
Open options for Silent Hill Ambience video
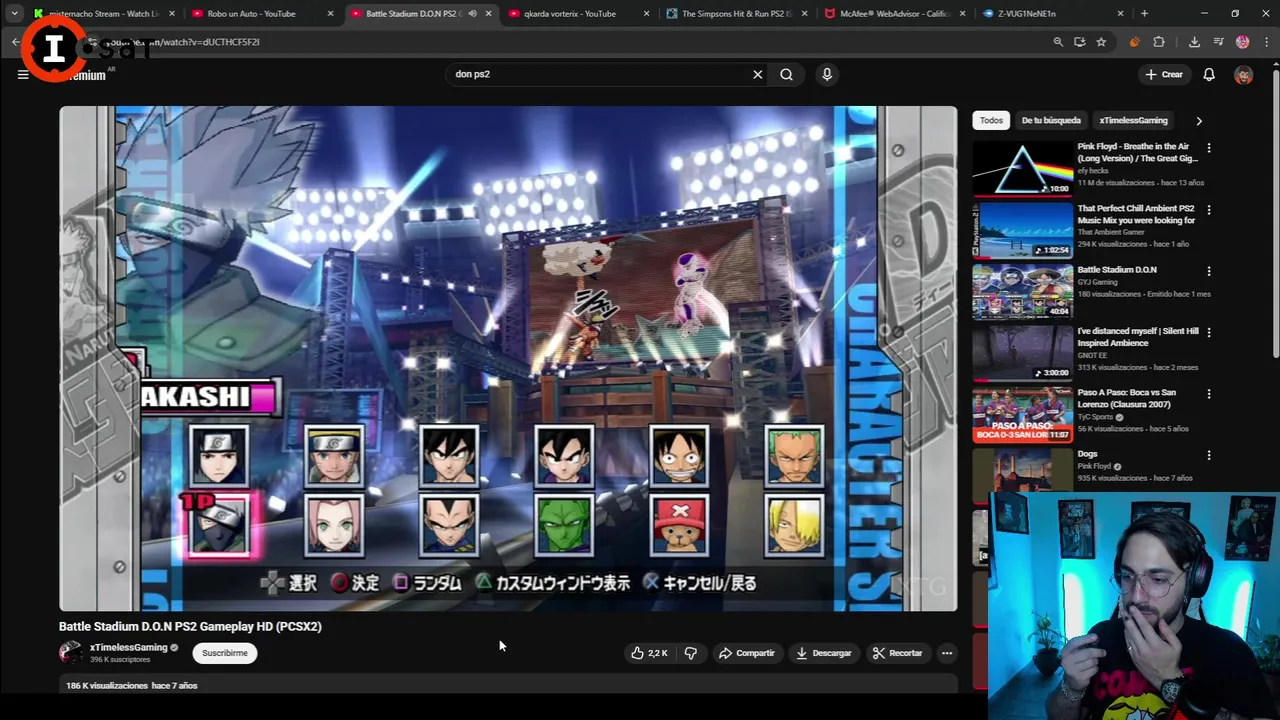[x=1208, y=333]
